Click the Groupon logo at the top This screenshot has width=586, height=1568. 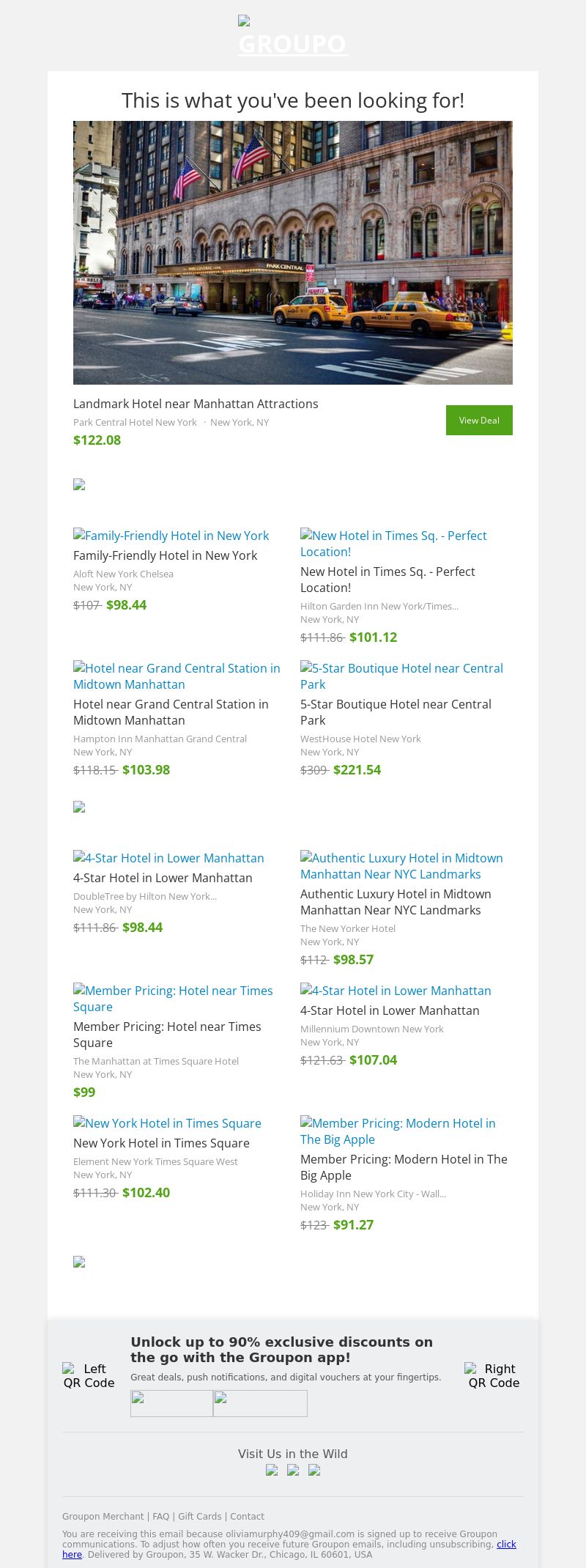[x=293, y=38]
